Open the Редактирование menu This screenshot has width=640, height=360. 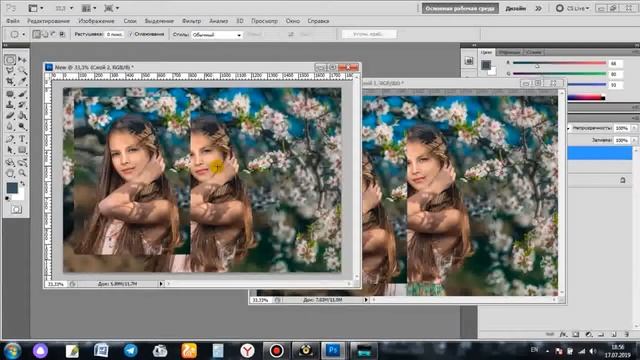[x=48, y=21]
